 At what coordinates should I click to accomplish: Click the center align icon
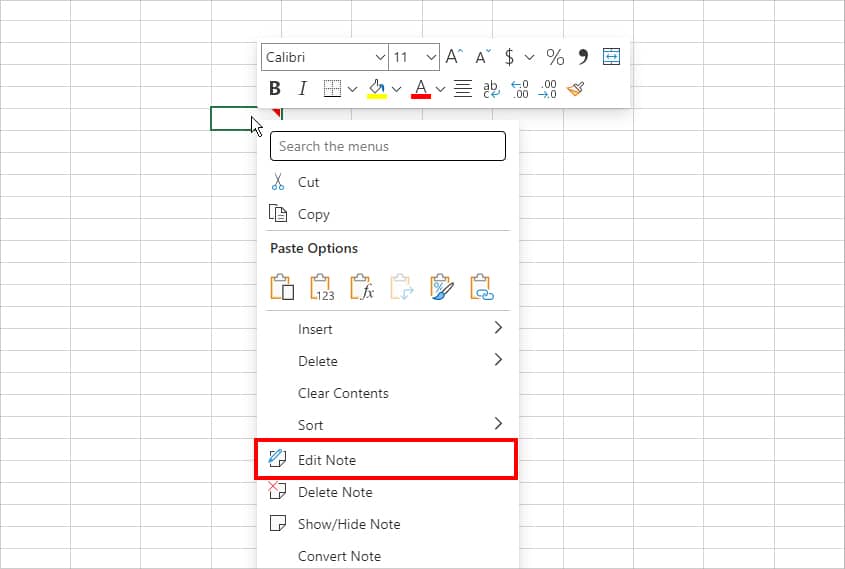[463, 88]
